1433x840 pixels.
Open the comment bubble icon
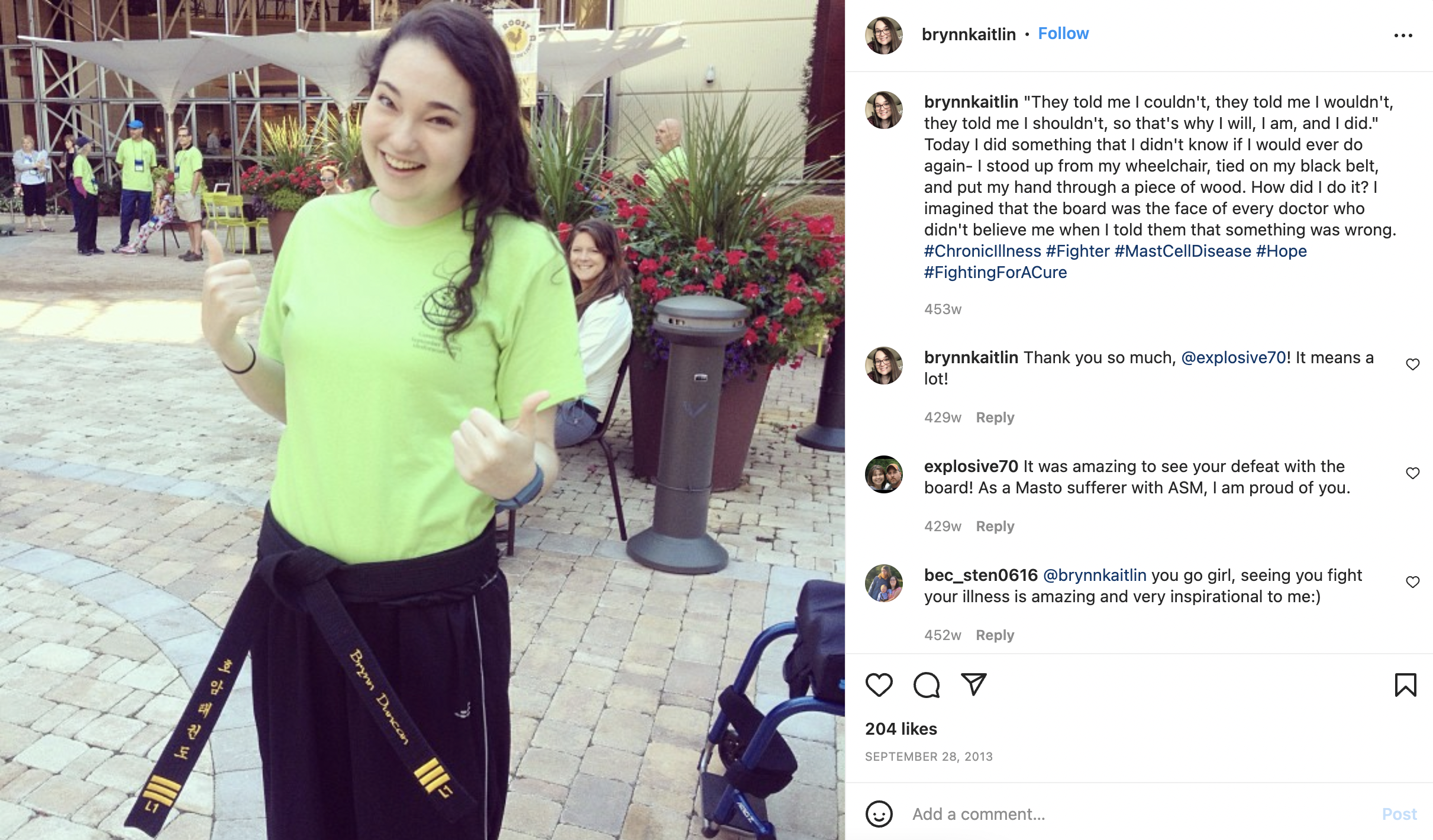coord(927,685)
